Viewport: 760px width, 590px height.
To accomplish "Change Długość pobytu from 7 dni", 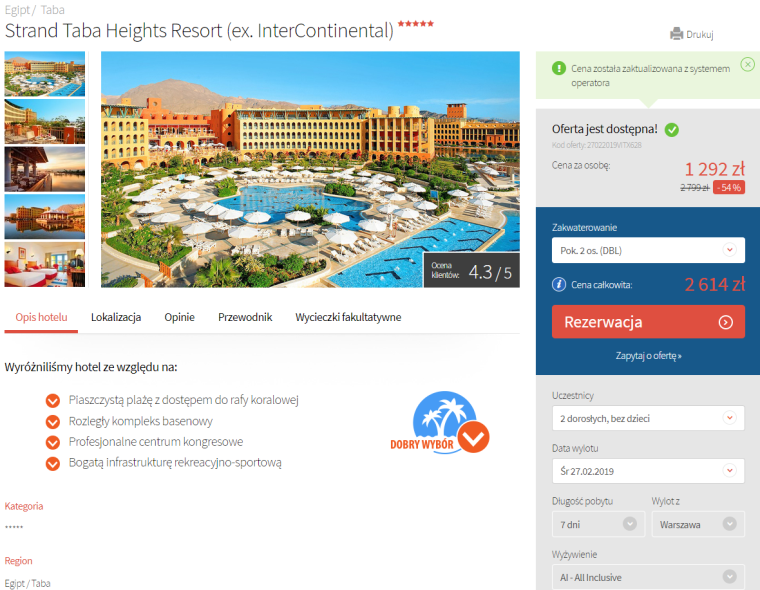I will tap(598, 524).
